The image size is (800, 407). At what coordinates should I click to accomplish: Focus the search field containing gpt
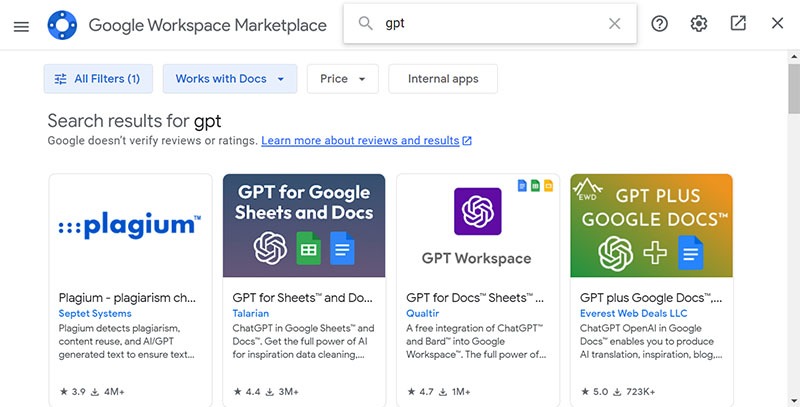490,23
